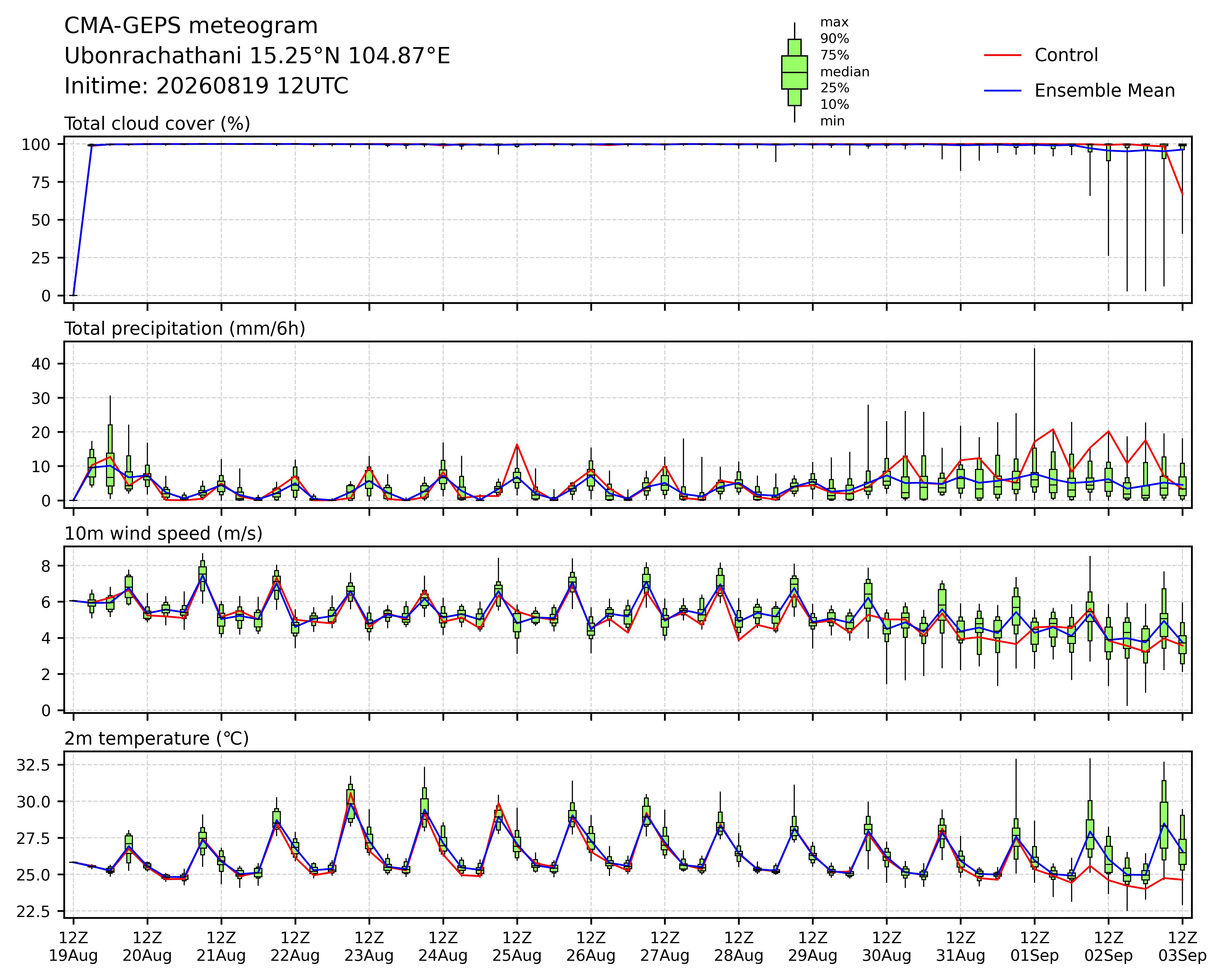The width and height of the screenshot is (1223, 980).
Task: Click the 'Total precipitation (mm/6h)' panel title
Action: tap(185, 329)
